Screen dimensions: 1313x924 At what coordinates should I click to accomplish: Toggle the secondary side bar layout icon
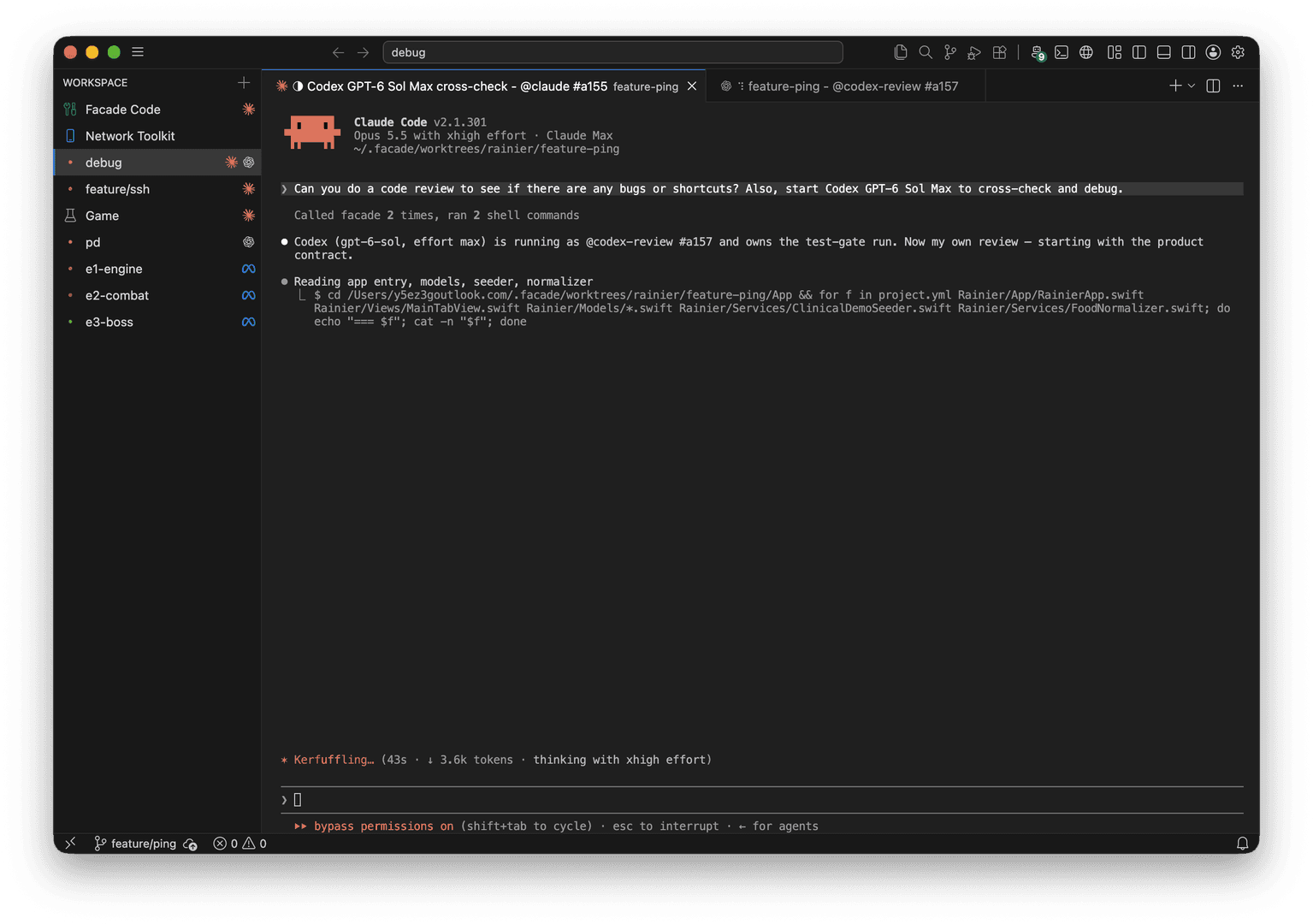click(x=1189, y=52)
